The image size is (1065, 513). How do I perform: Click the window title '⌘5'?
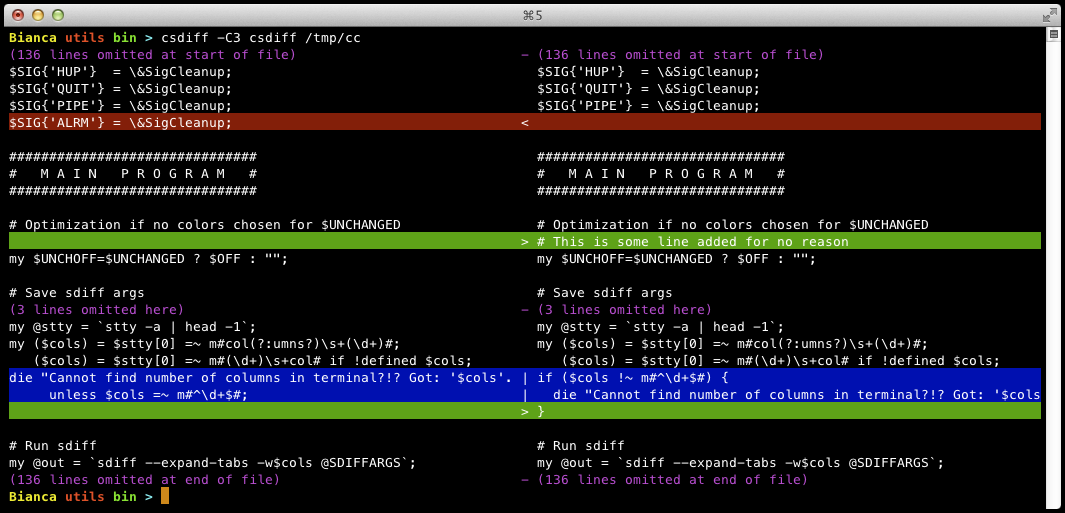[x=532, y=15]
